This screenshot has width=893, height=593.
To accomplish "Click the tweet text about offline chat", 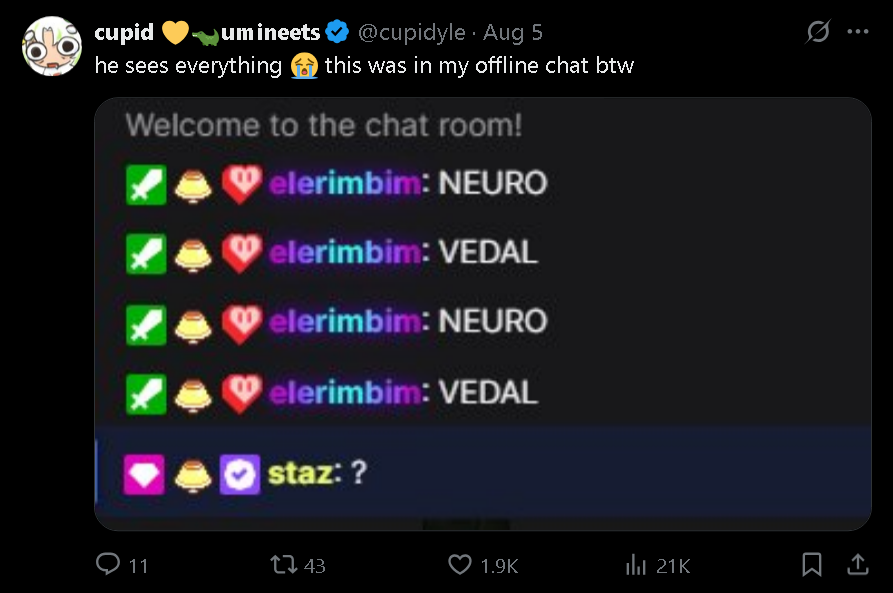I will point(364,66).
